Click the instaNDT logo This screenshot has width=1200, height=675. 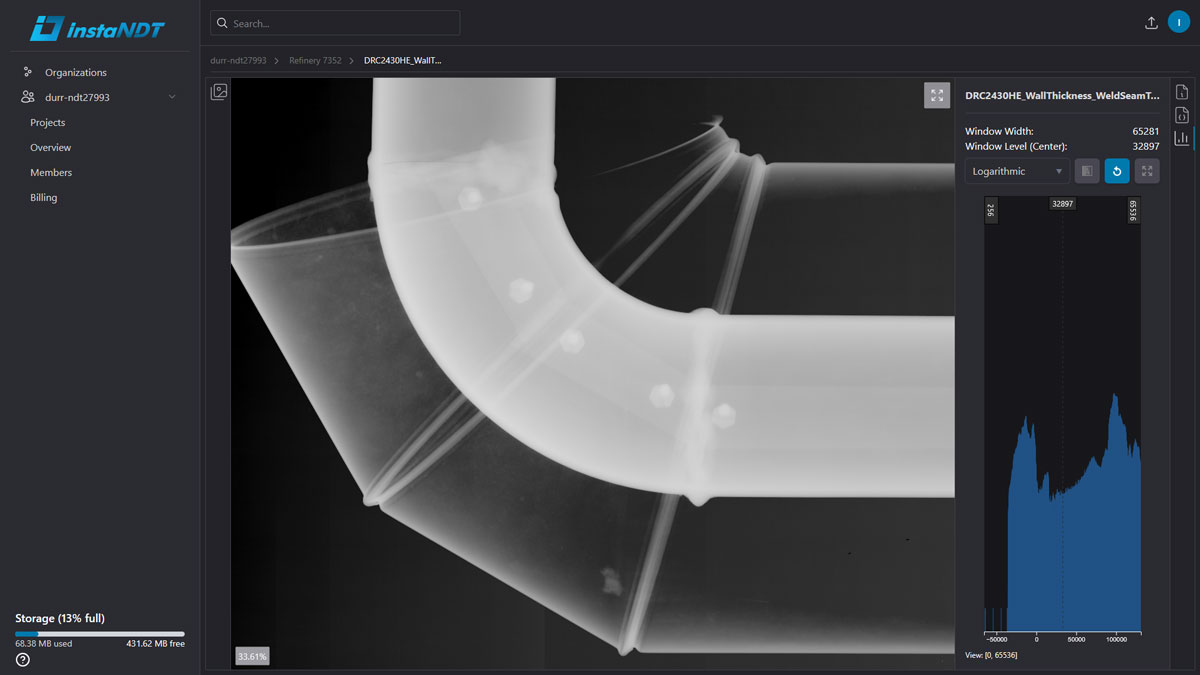tap(96, 29)
